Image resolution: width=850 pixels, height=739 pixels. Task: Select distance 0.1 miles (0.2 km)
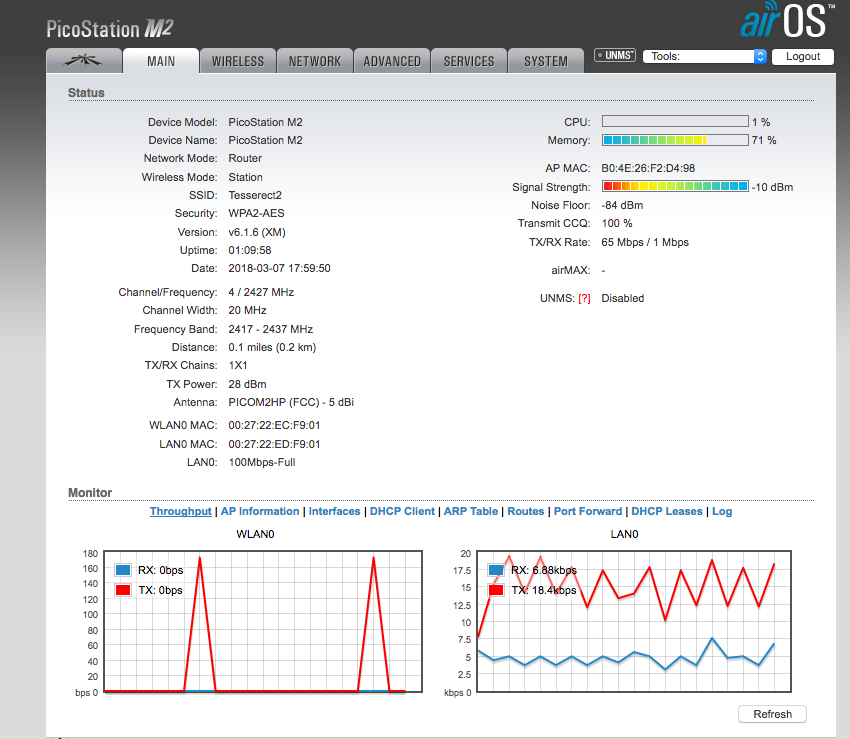[x=272, y=347]
